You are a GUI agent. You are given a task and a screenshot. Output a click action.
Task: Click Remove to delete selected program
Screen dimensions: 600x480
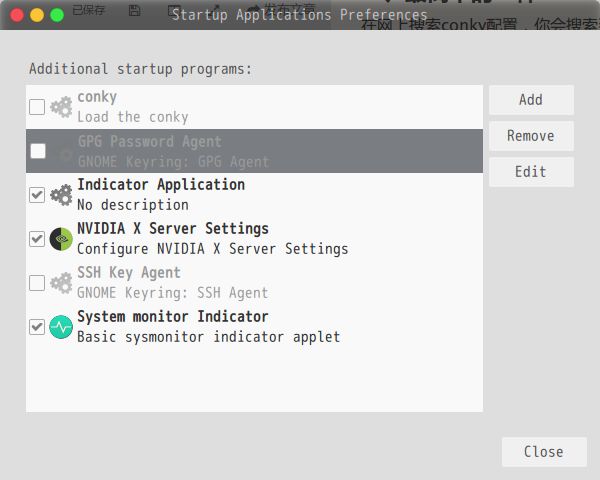531,136
